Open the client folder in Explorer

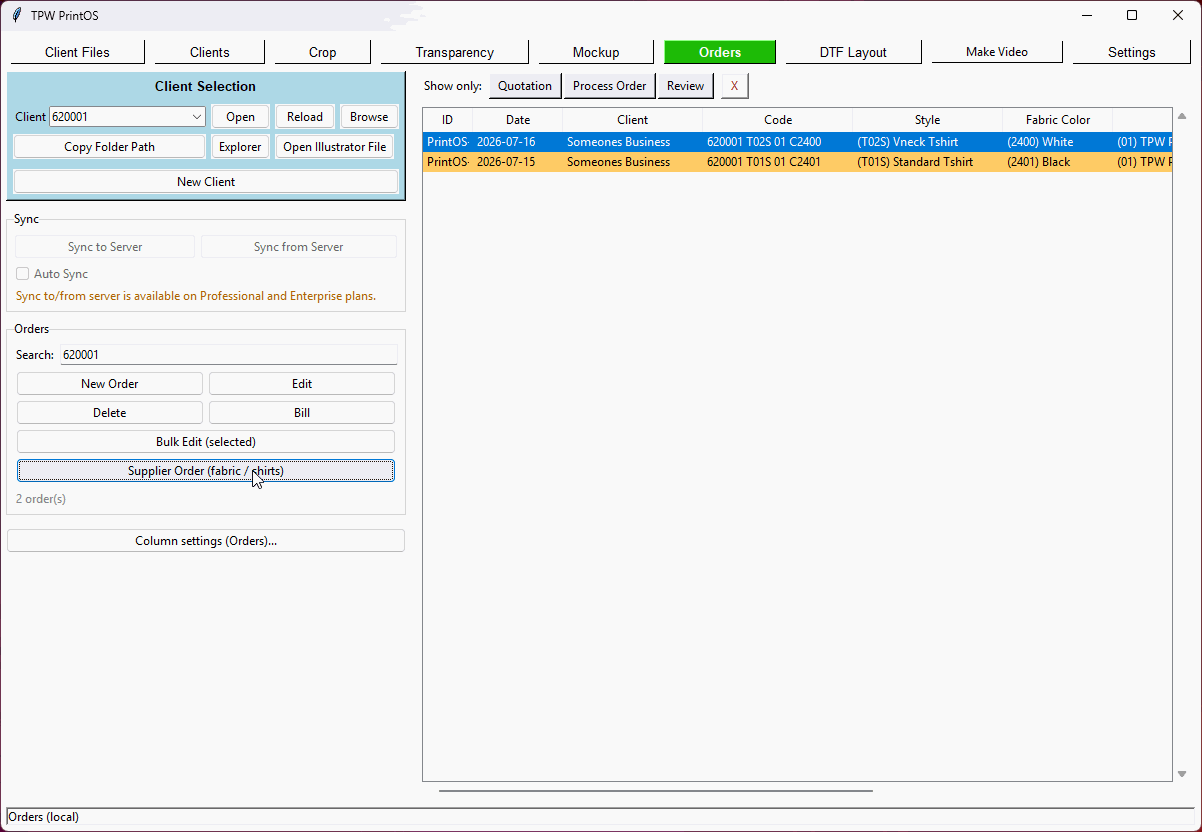pos(240,147)
